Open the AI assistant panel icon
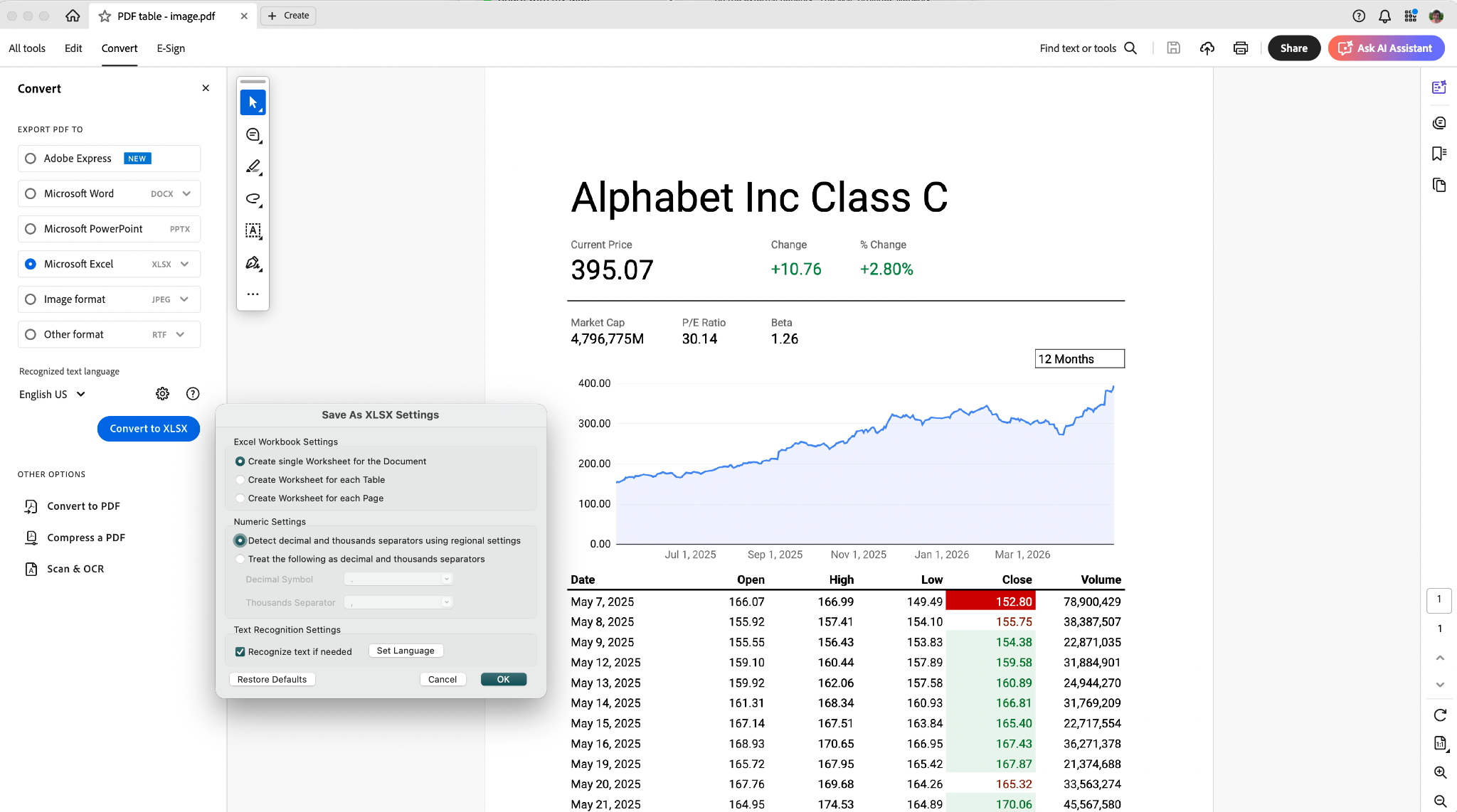This screenshot has height=812, width=1457. point(1439,87)
